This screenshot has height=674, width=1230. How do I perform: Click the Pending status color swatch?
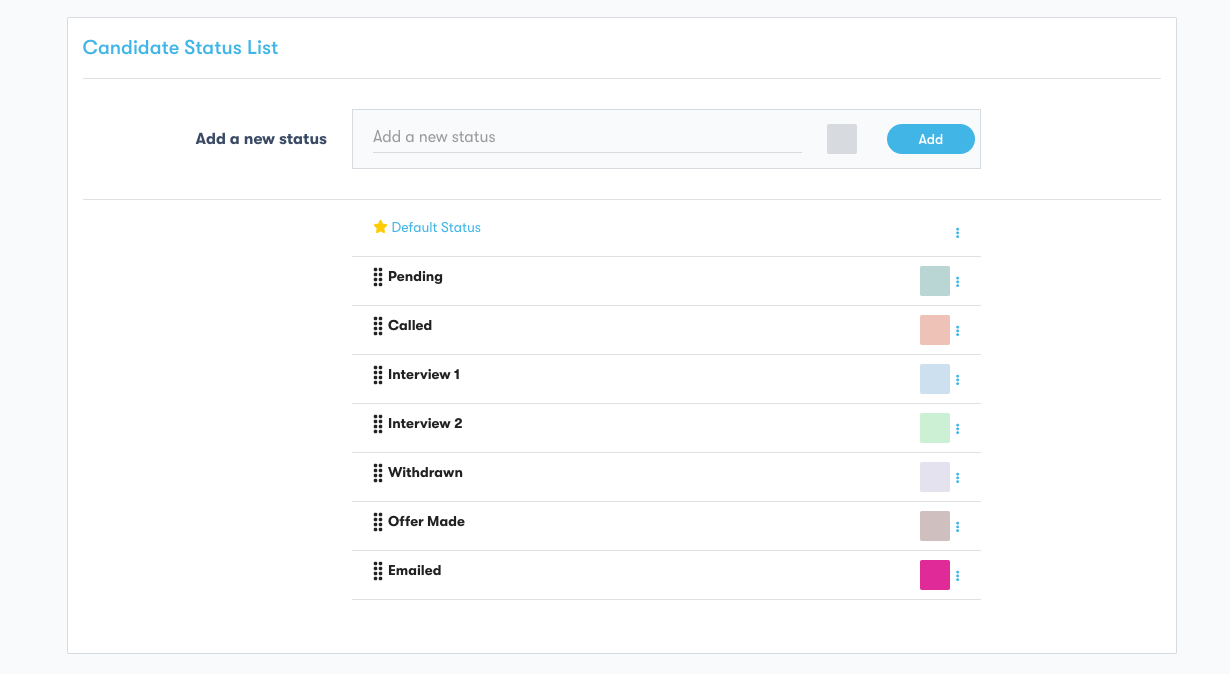[x=935, y=281]
